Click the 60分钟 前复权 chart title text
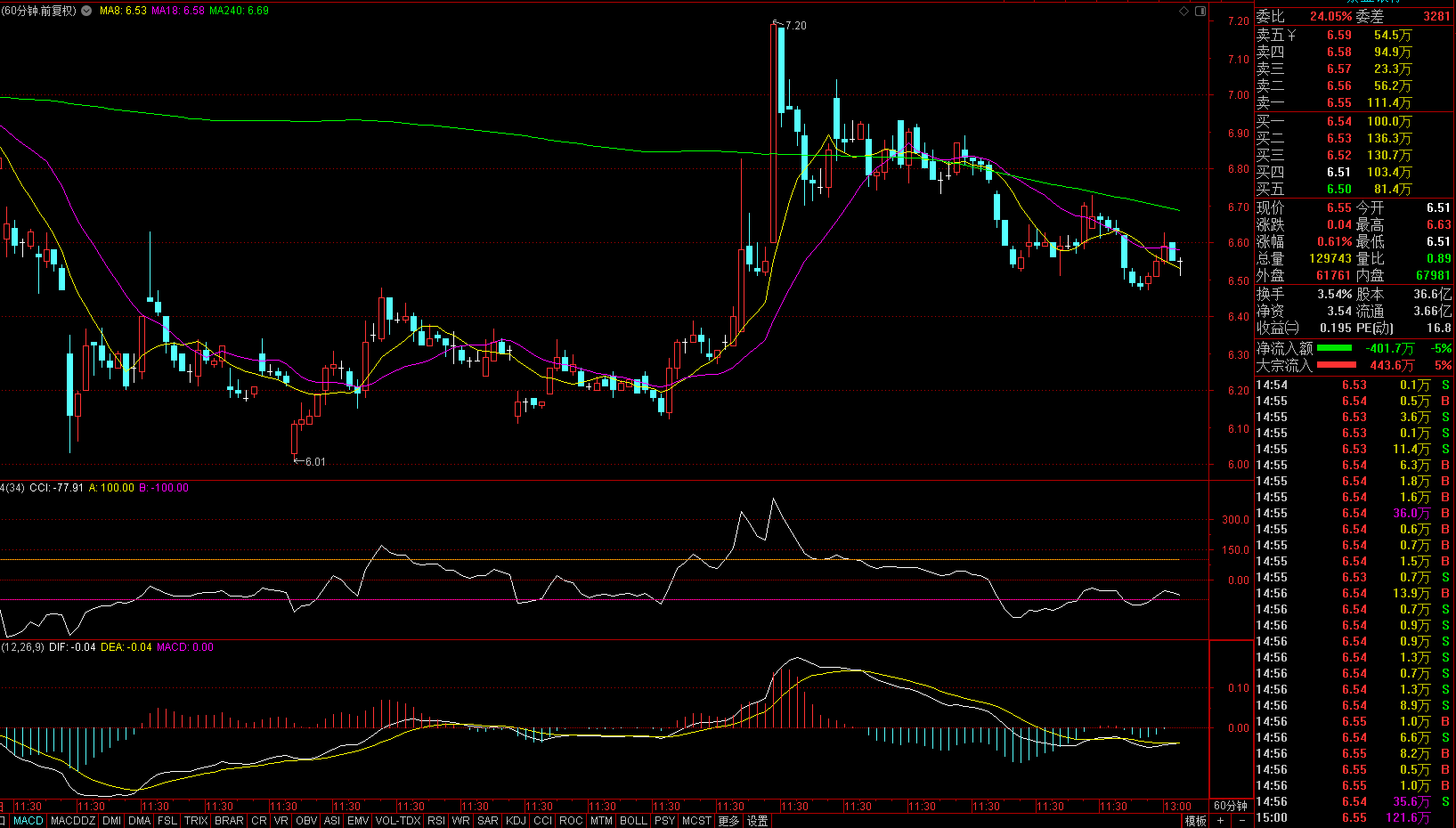The height and width of the screenshot is (828, 1456). (x=39, y=11)
